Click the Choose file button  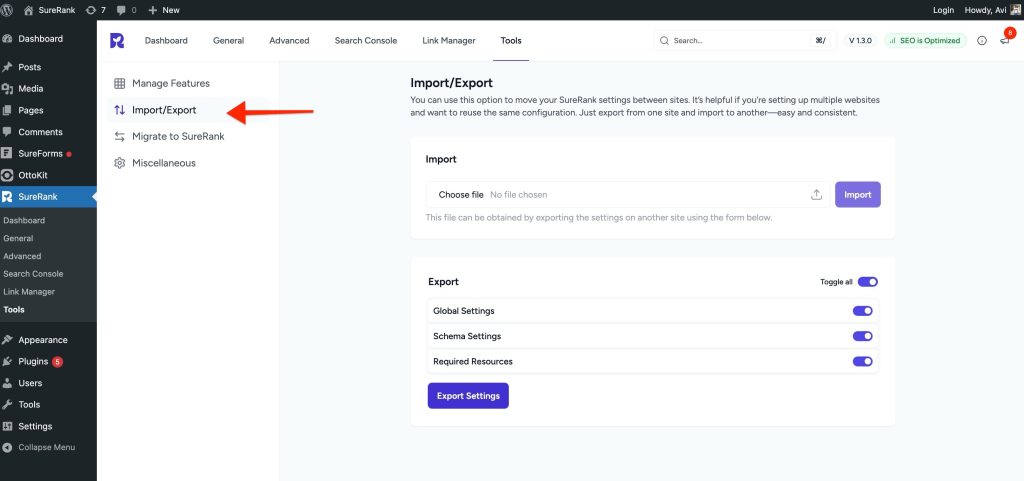point(461,194)
